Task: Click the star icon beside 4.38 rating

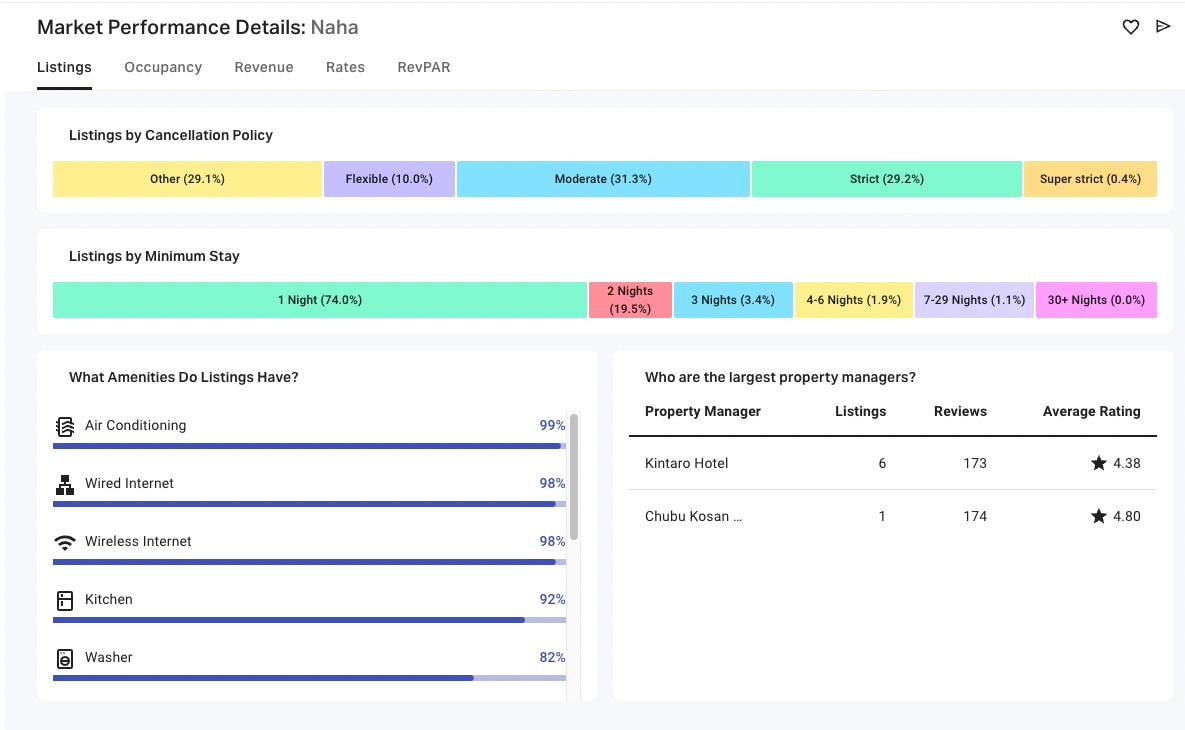Action: point(1099,463)
